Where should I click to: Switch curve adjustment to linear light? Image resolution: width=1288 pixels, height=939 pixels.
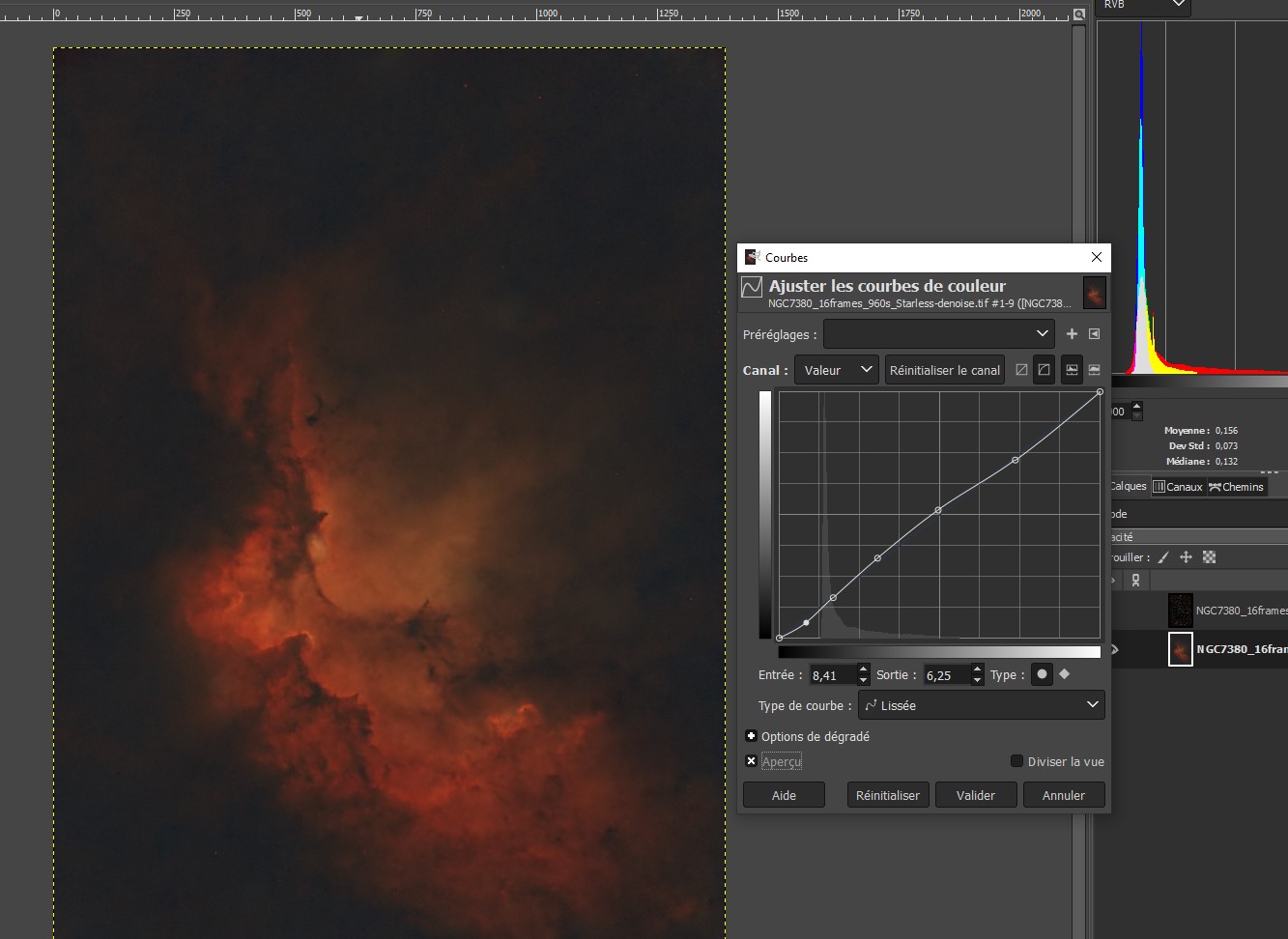tap(1021, 370)
